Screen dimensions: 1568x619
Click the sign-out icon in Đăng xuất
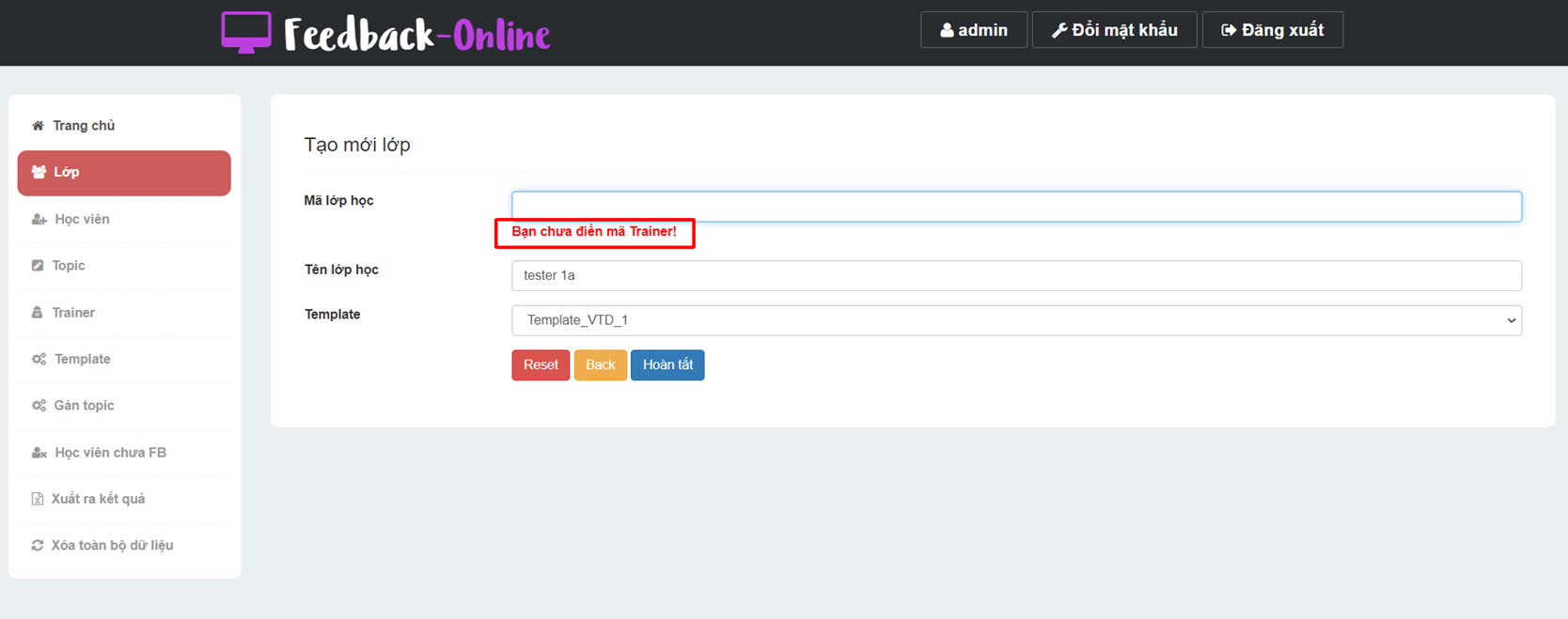point(1228,30)
